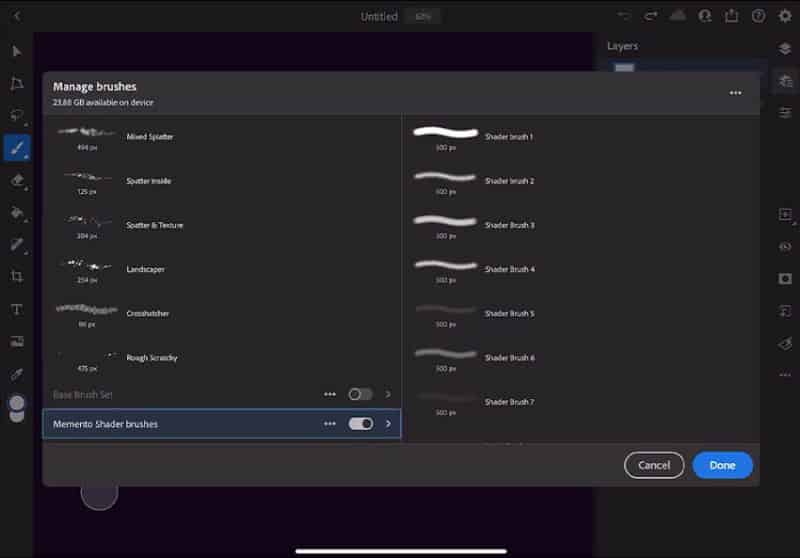Select Shader Brush 6

click(582, 359)
